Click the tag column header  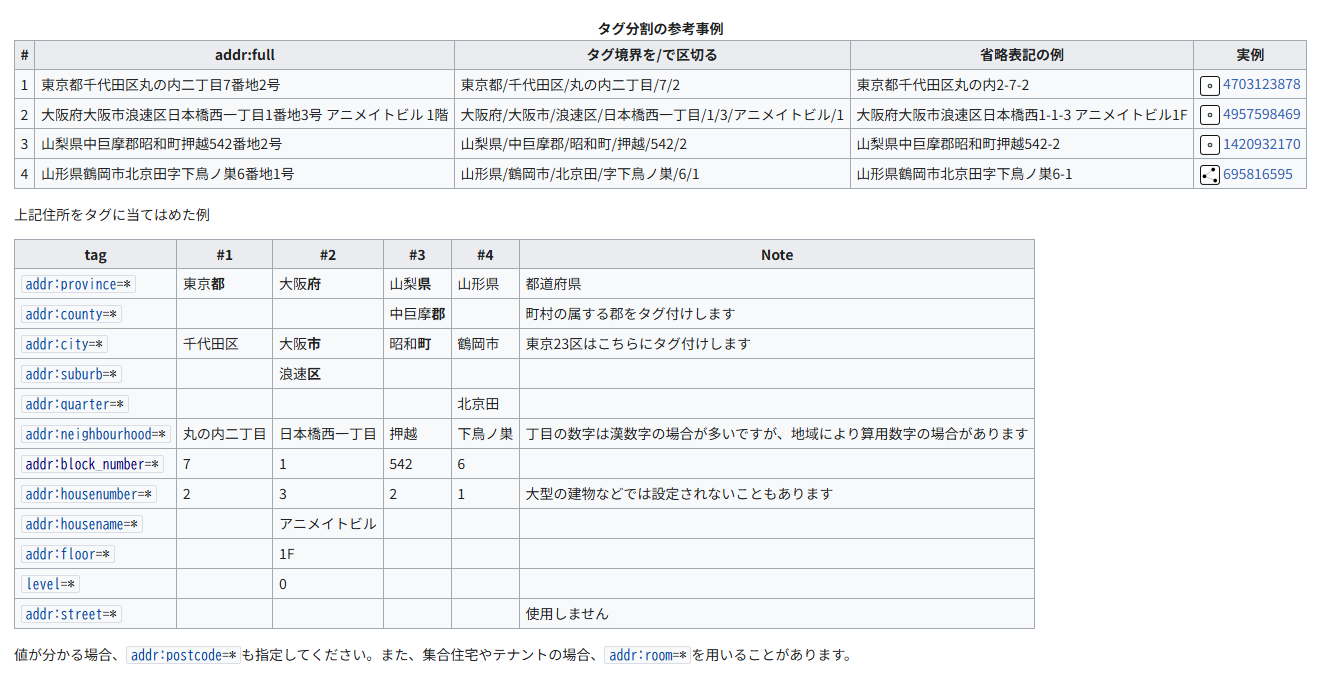(96, 255)
